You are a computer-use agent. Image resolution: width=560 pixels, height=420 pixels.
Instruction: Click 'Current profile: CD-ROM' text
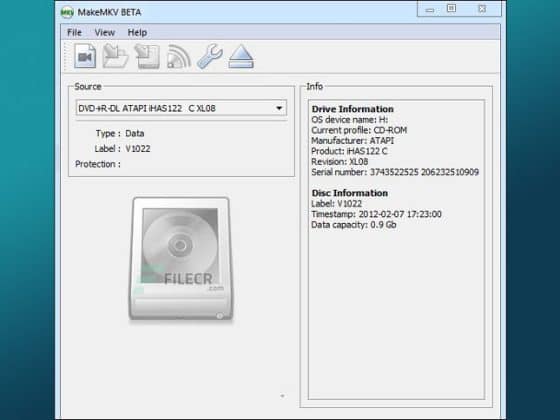click(359, 130)
